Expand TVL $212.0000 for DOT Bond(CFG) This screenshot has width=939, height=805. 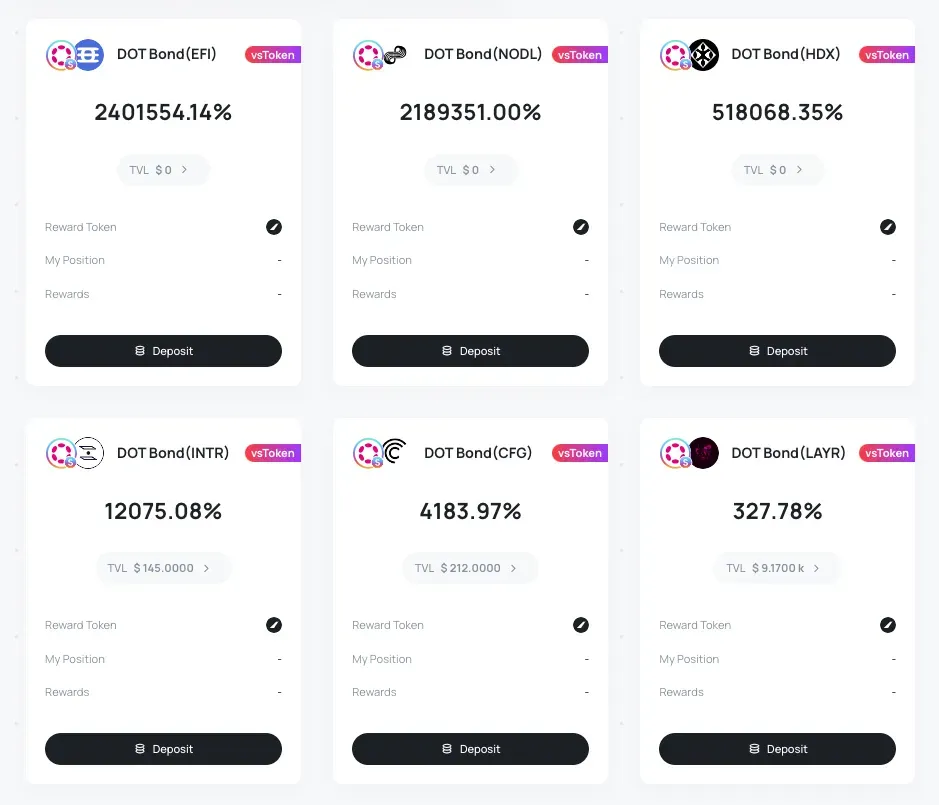point(470,568)
